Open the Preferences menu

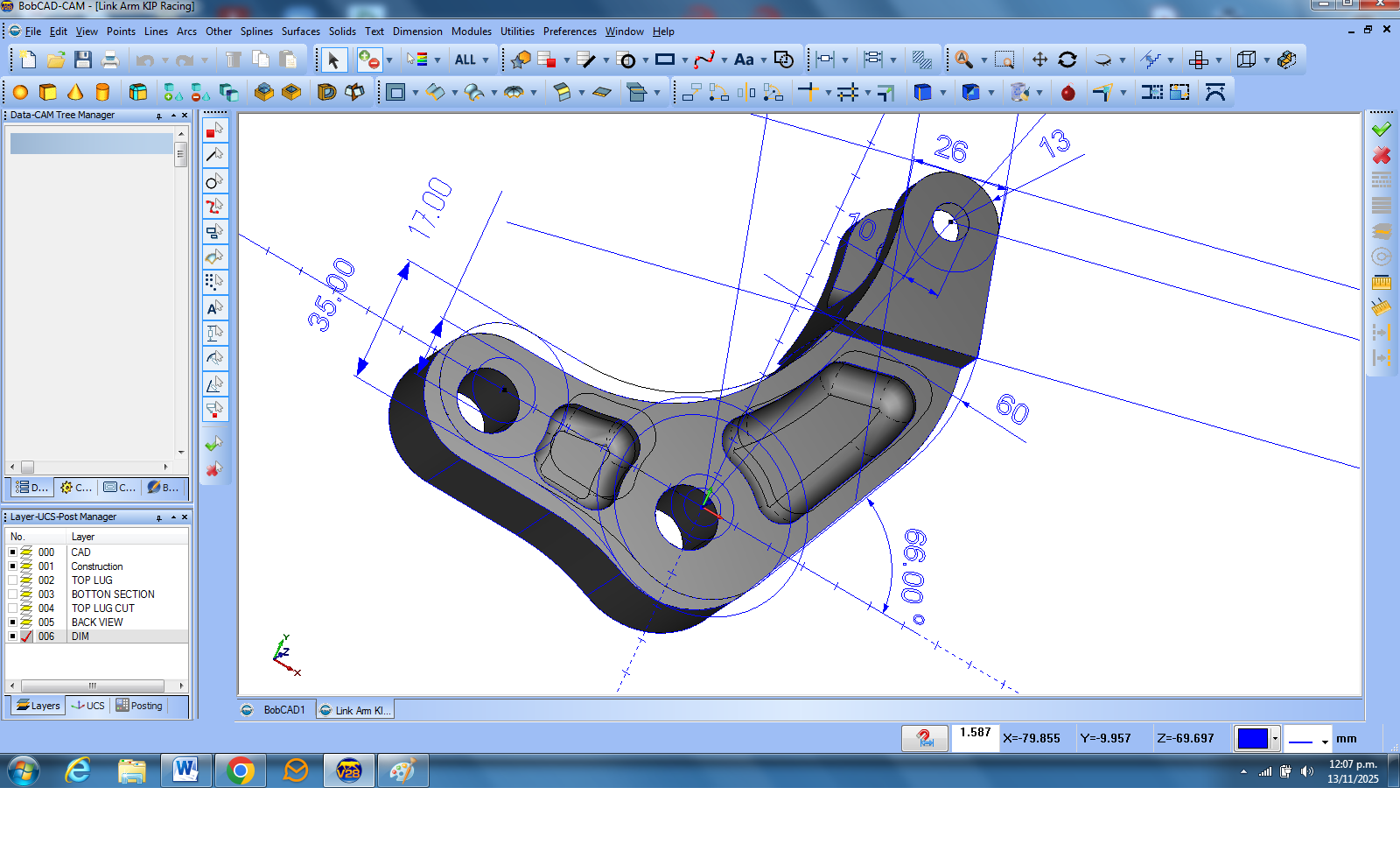pos(570,32)
